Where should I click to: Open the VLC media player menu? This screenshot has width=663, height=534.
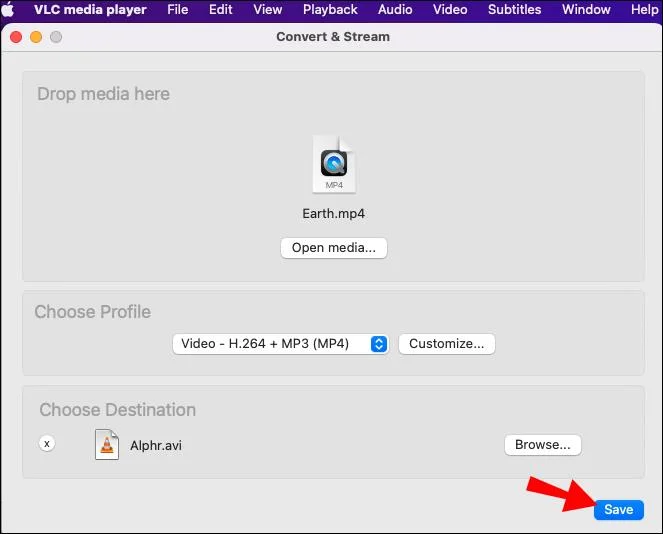[90, 9]
